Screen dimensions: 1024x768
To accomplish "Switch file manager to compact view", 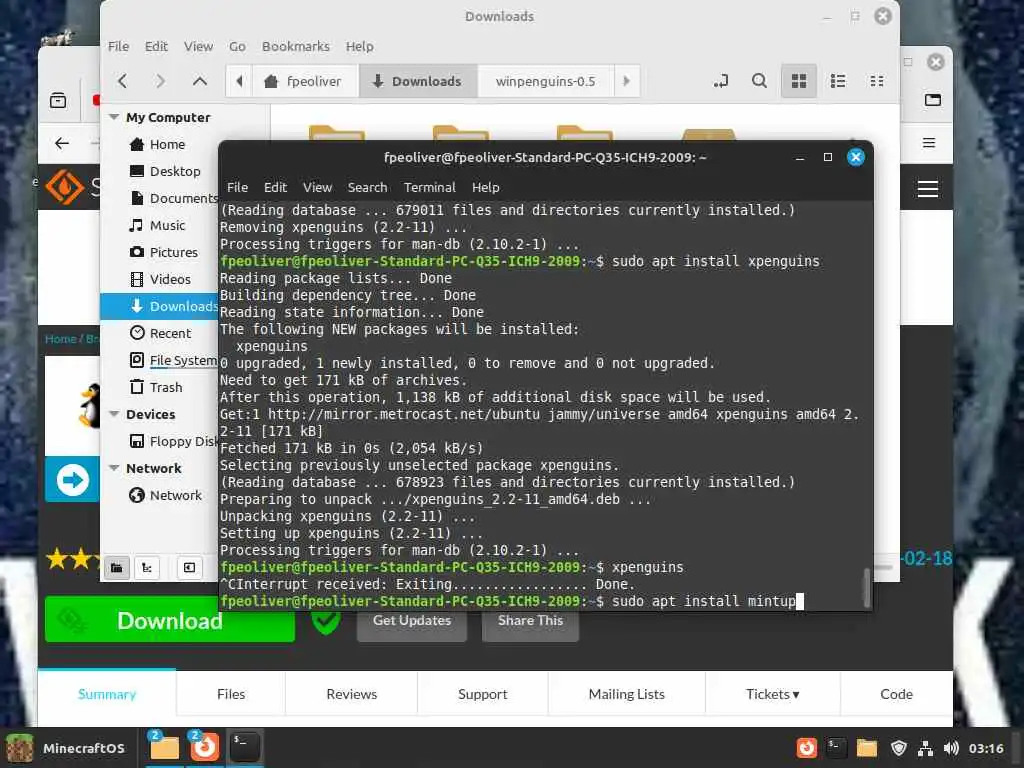I will [877, 81].
